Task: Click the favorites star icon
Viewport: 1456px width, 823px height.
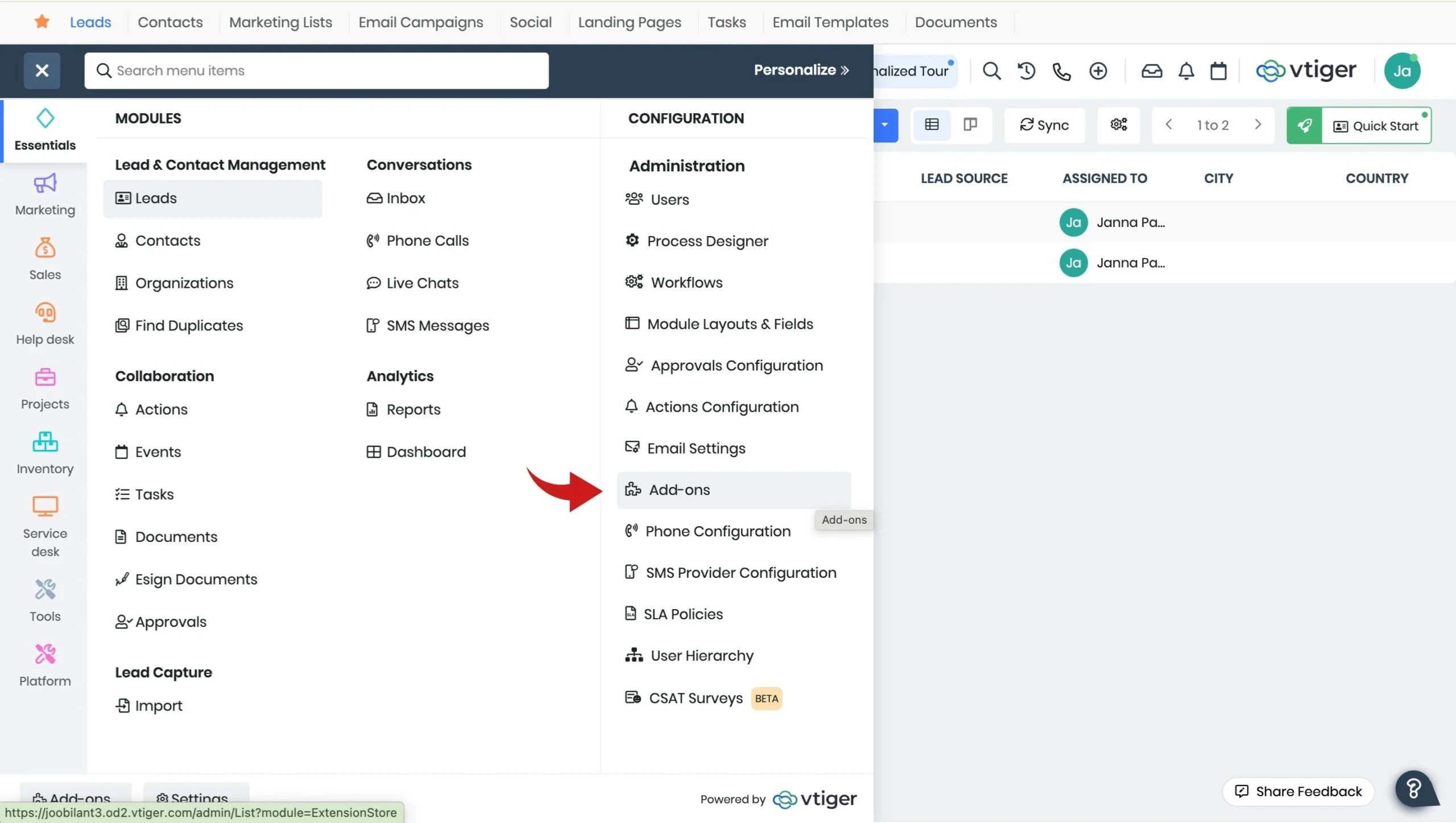Action: pyautogui.click(x=42, y=22)
